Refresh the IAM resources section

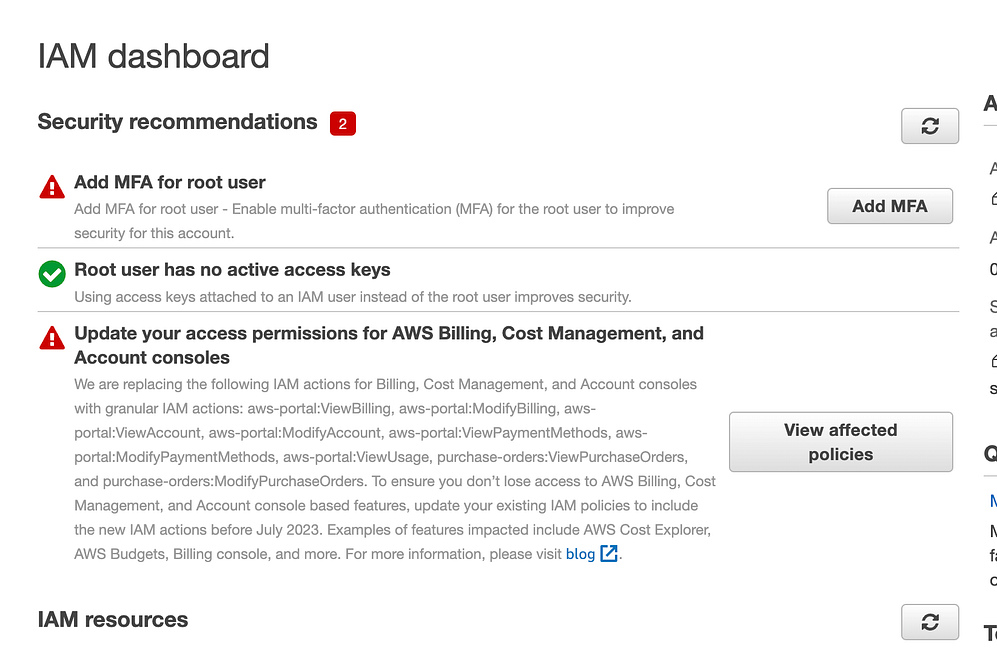point(929,622)
